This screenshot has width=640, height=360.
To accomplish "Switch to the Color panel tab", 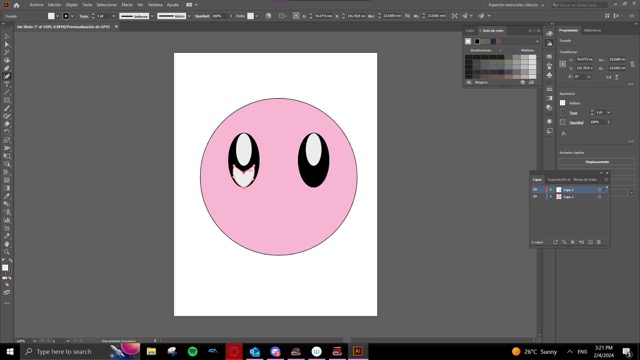I will tap(470, 31).
